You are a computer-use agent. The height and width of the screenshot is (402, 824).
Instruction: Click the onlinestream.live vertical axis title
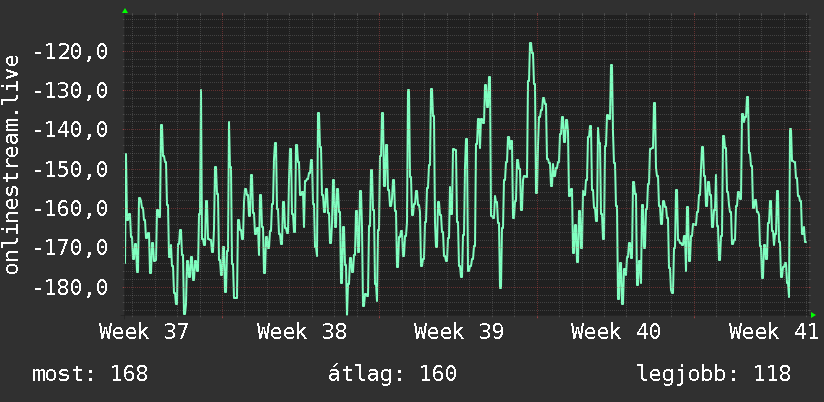(12, 164)
